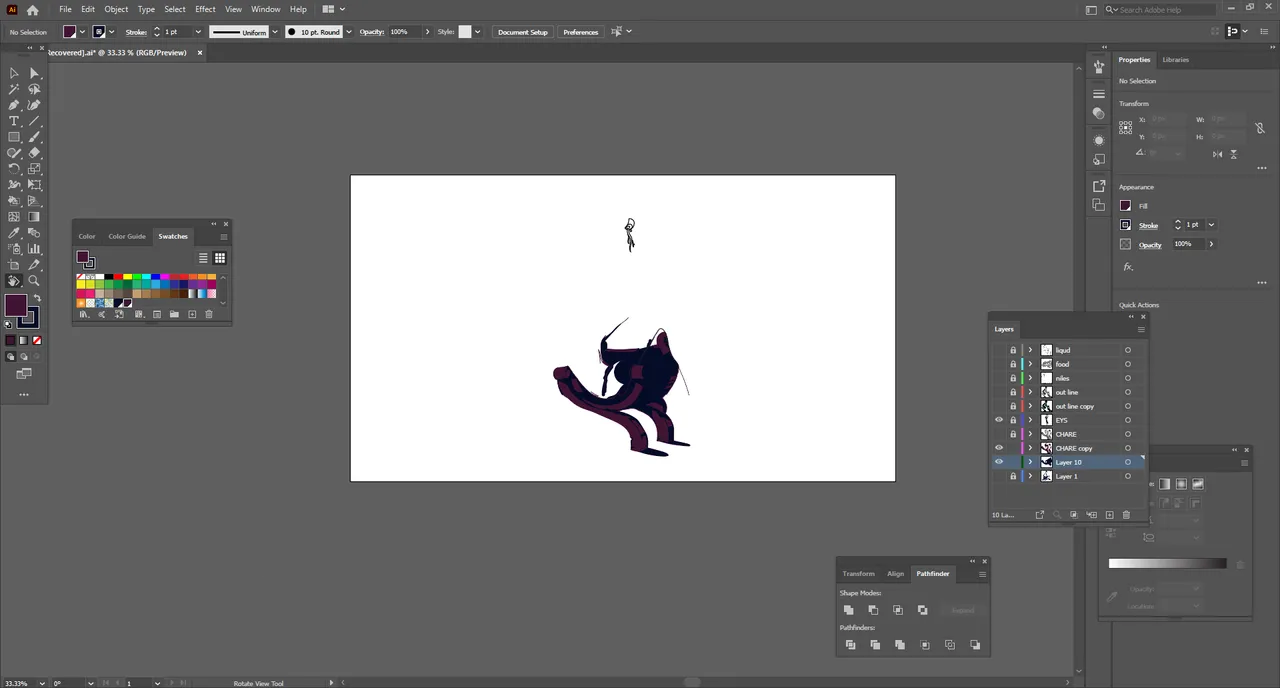Open the Object menu

(x=116, y=9)
